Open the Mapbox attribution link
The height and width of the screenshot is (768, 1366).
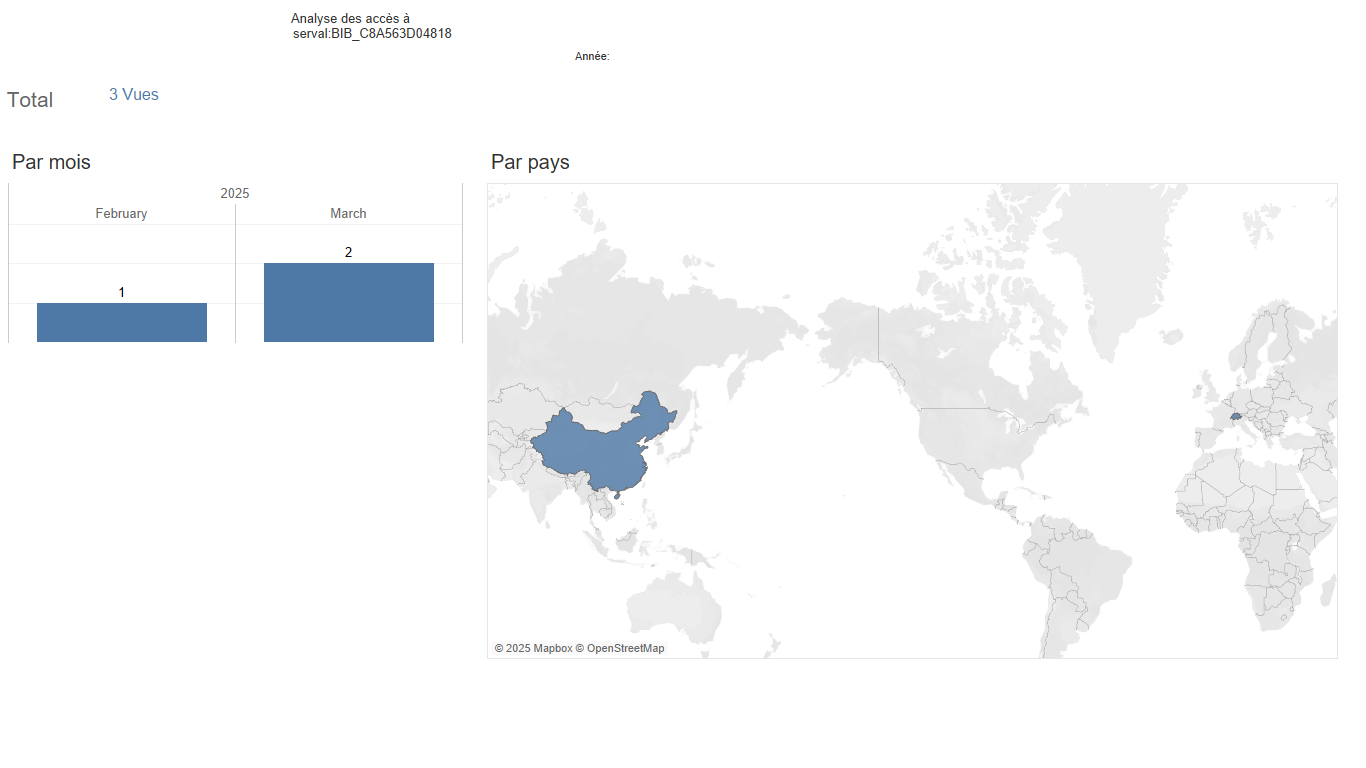533,648
